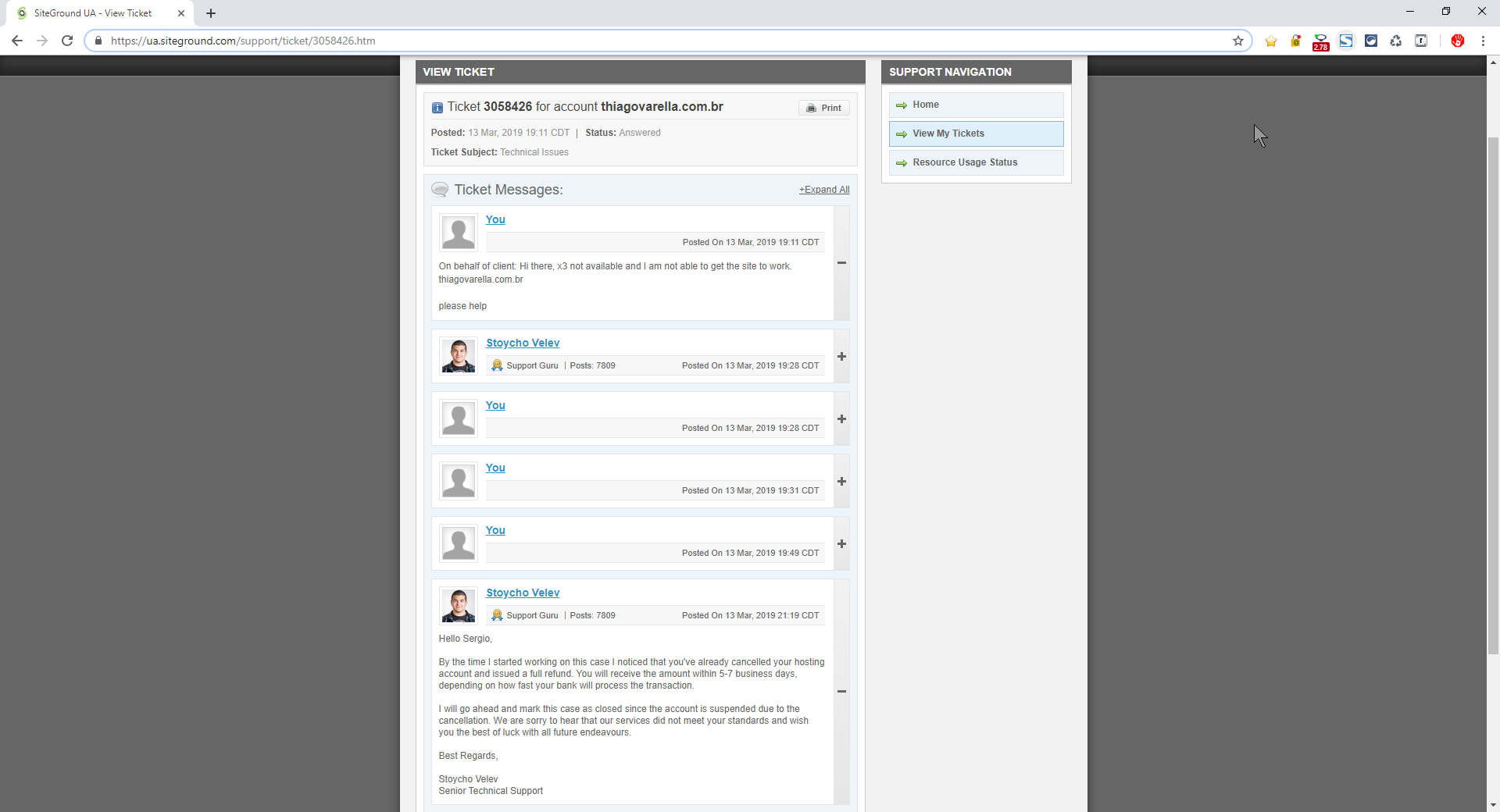The height and width of the screenshot is (812, 1500).
Task: Collapse your 19:11 CDT message
Action: click(841, 263)
